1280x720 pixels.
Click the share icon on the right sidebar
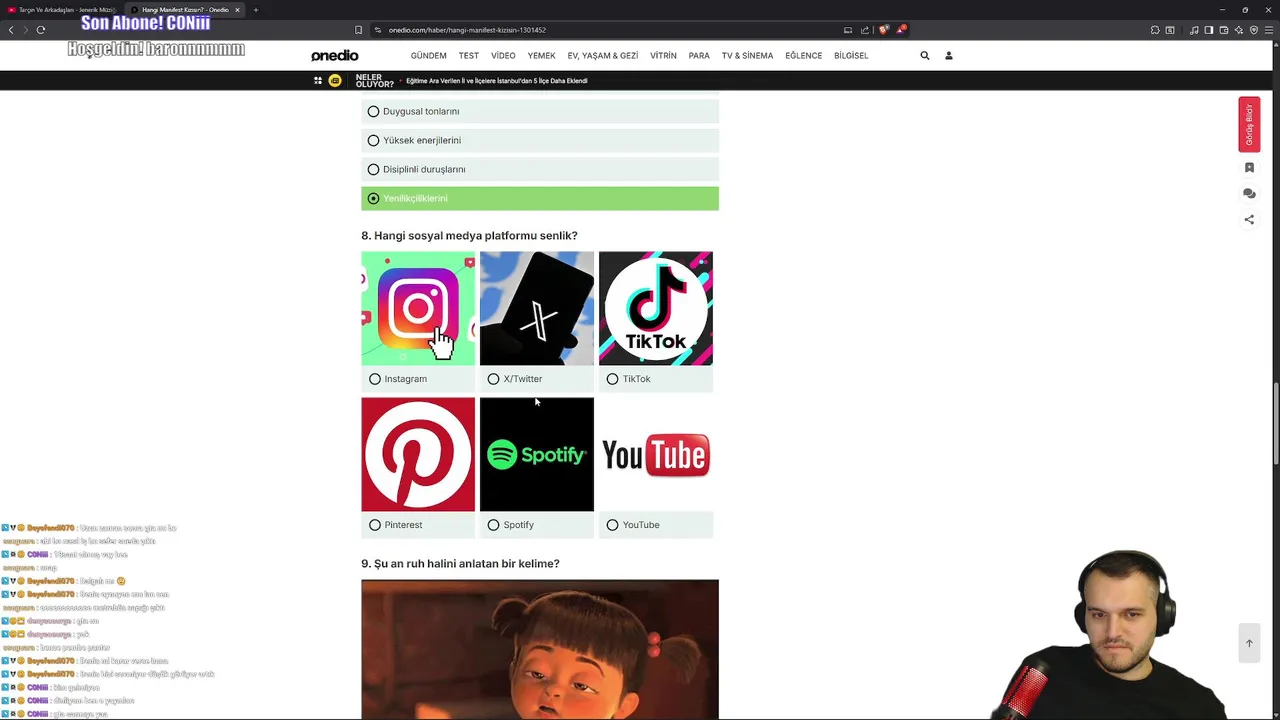[x=1249, y=220]
